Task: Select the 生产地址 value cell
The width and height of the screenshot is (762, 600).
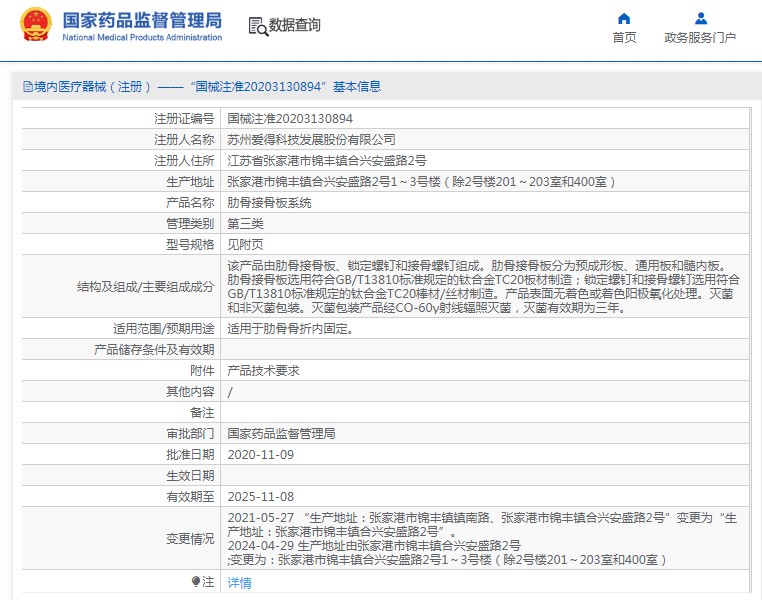Action: [485, 182]
